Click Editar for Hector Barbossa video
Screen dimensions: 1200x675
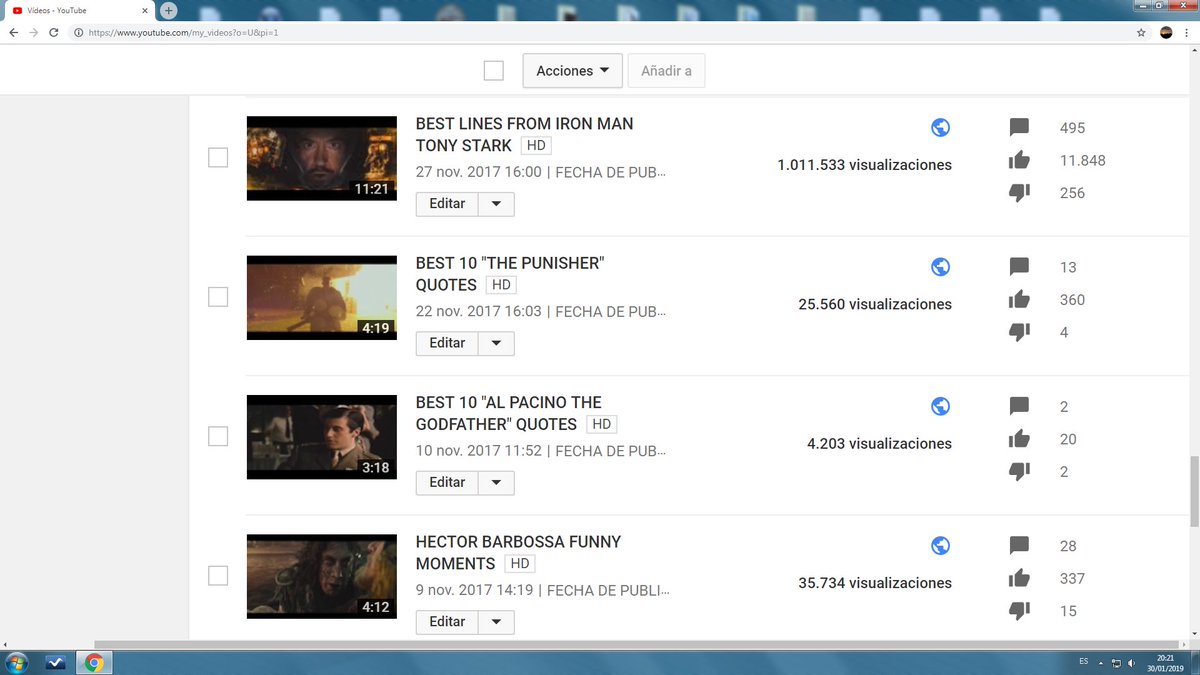(x=447, y=622)
